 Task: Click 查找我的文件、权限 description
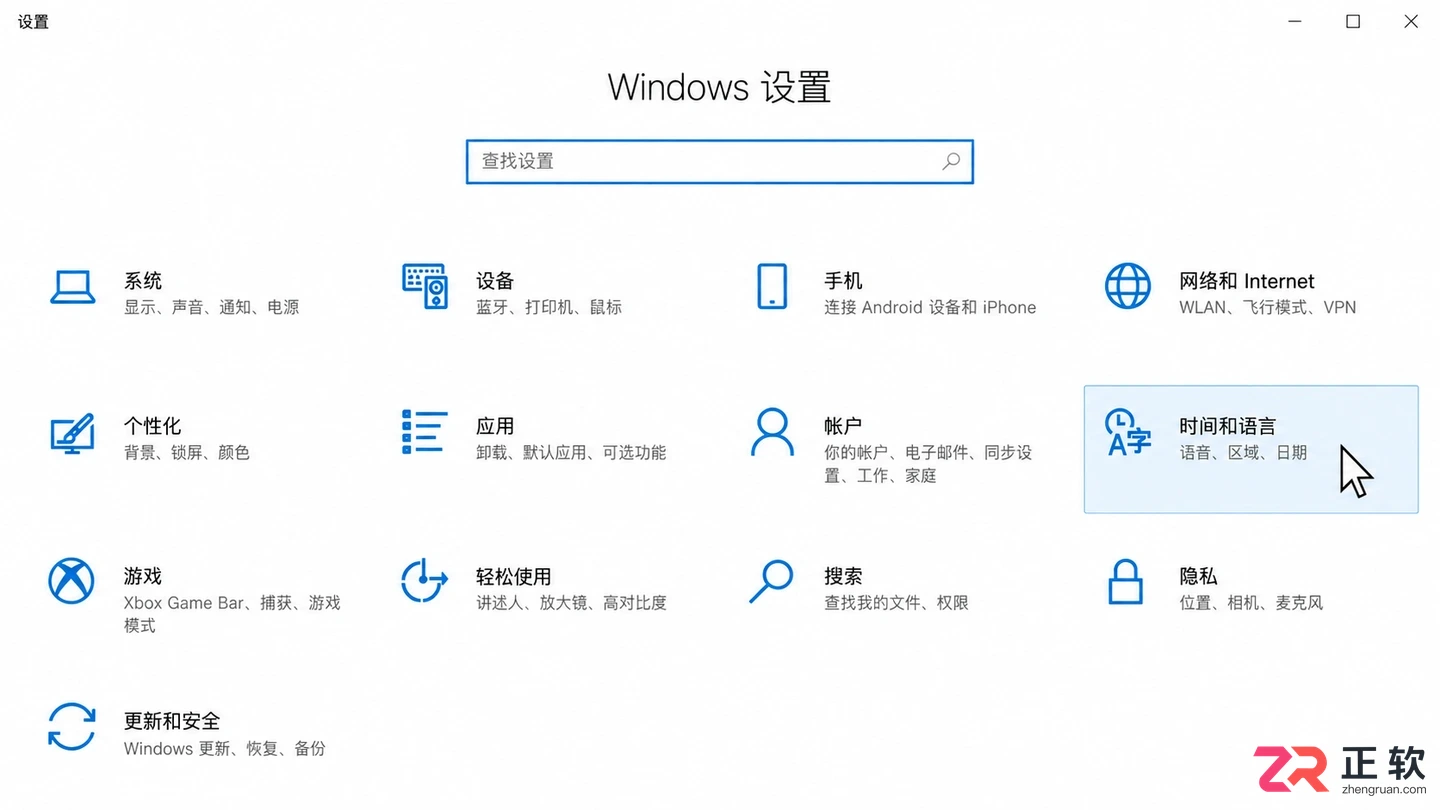[896, 603]
